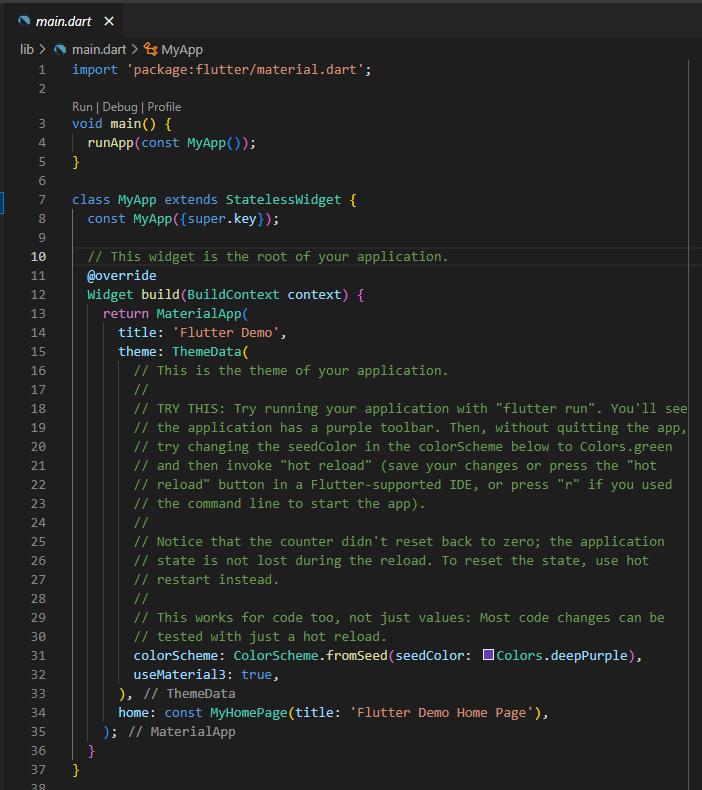702x790 pixels.
Task: Click the '// ThemeData' closing label
Action: tap(189, 694)
